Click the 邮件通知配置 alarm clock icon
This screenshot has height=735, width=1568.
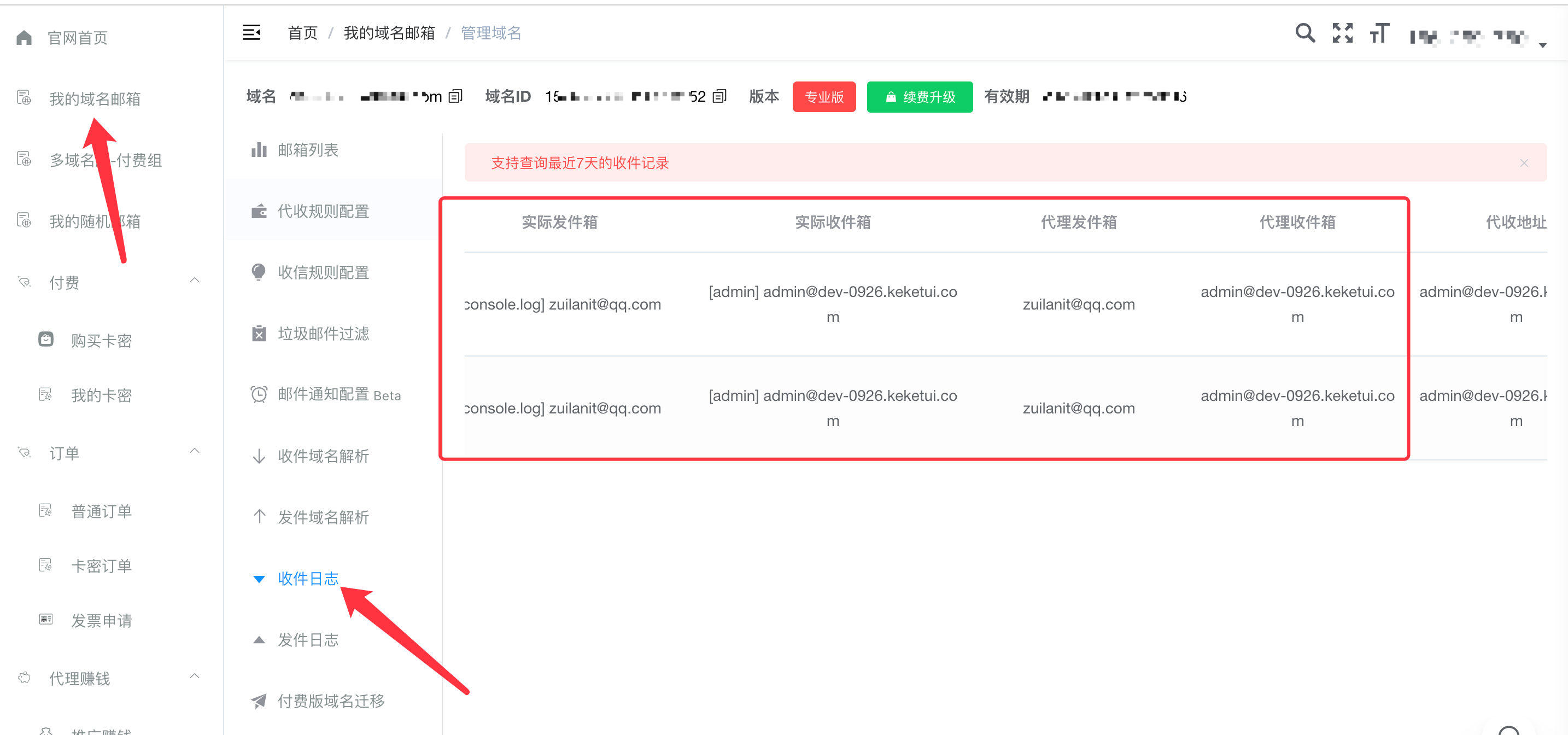259,395
